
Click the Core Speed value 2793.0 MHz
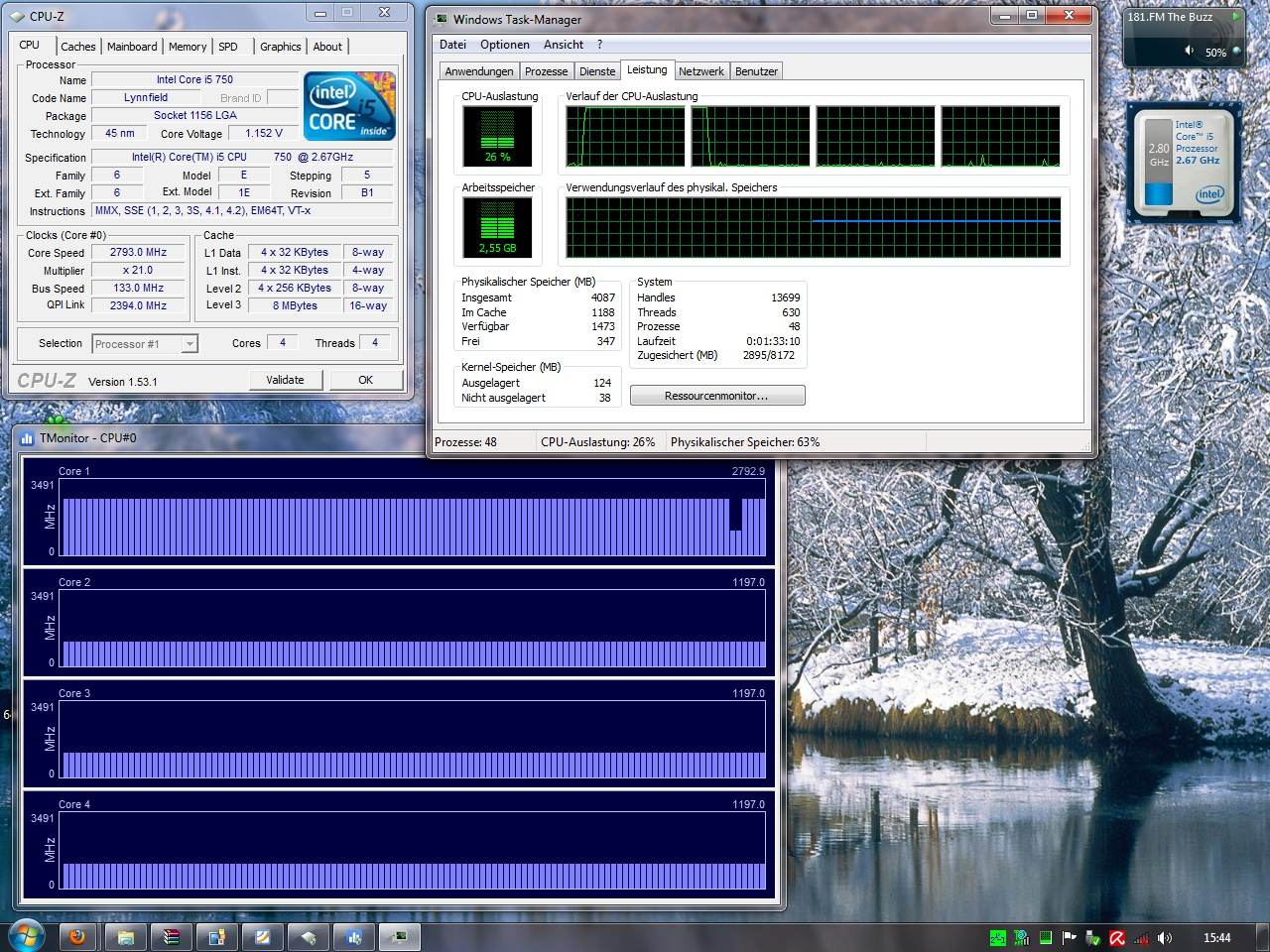click(x=138, y=252)
